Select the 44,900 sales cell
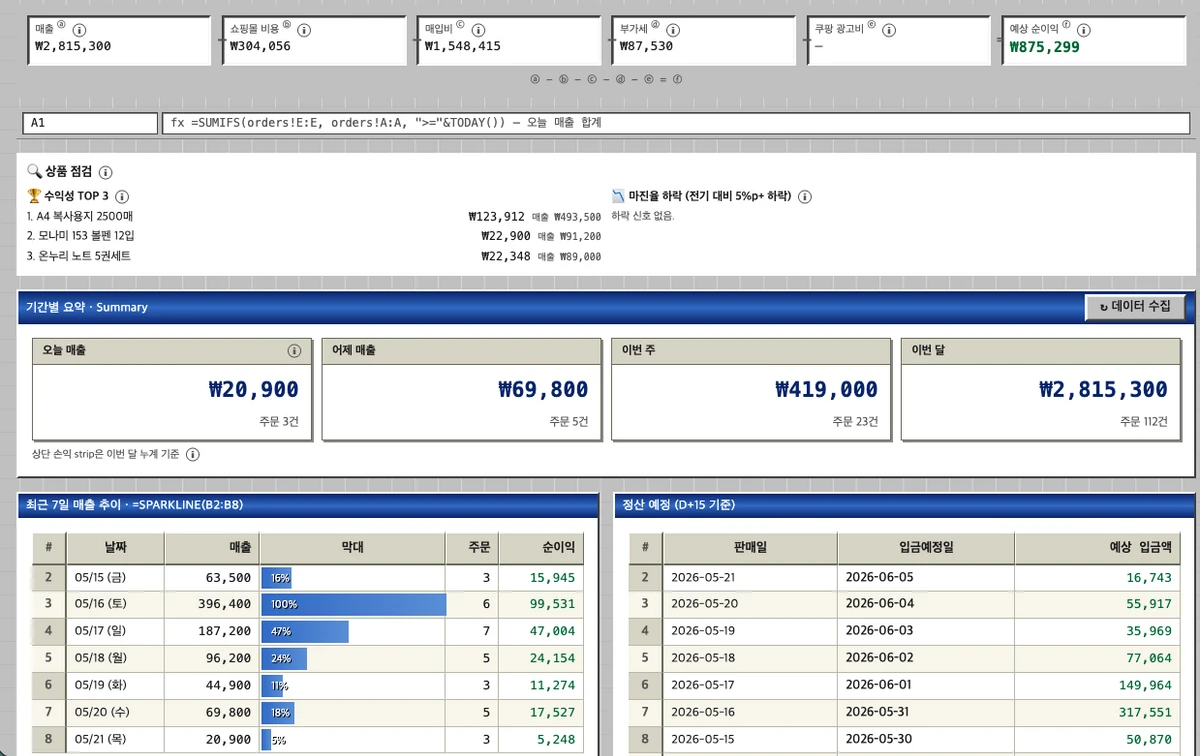The image size is (1200, 756). 211,686
